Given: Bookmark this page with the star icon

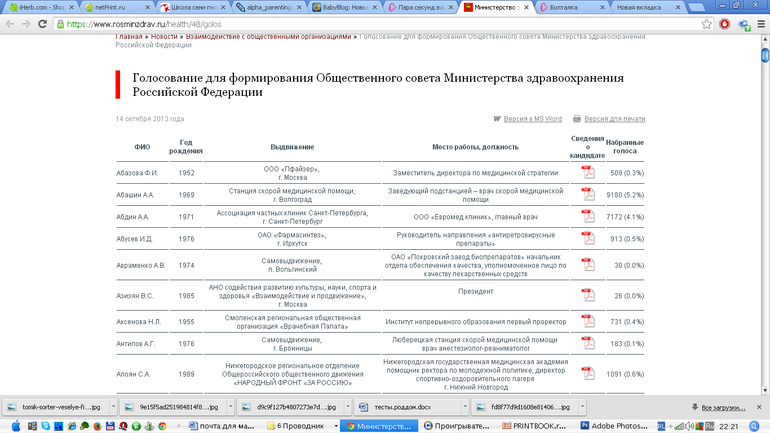Looking at the screenshot, I should point(706,24).
